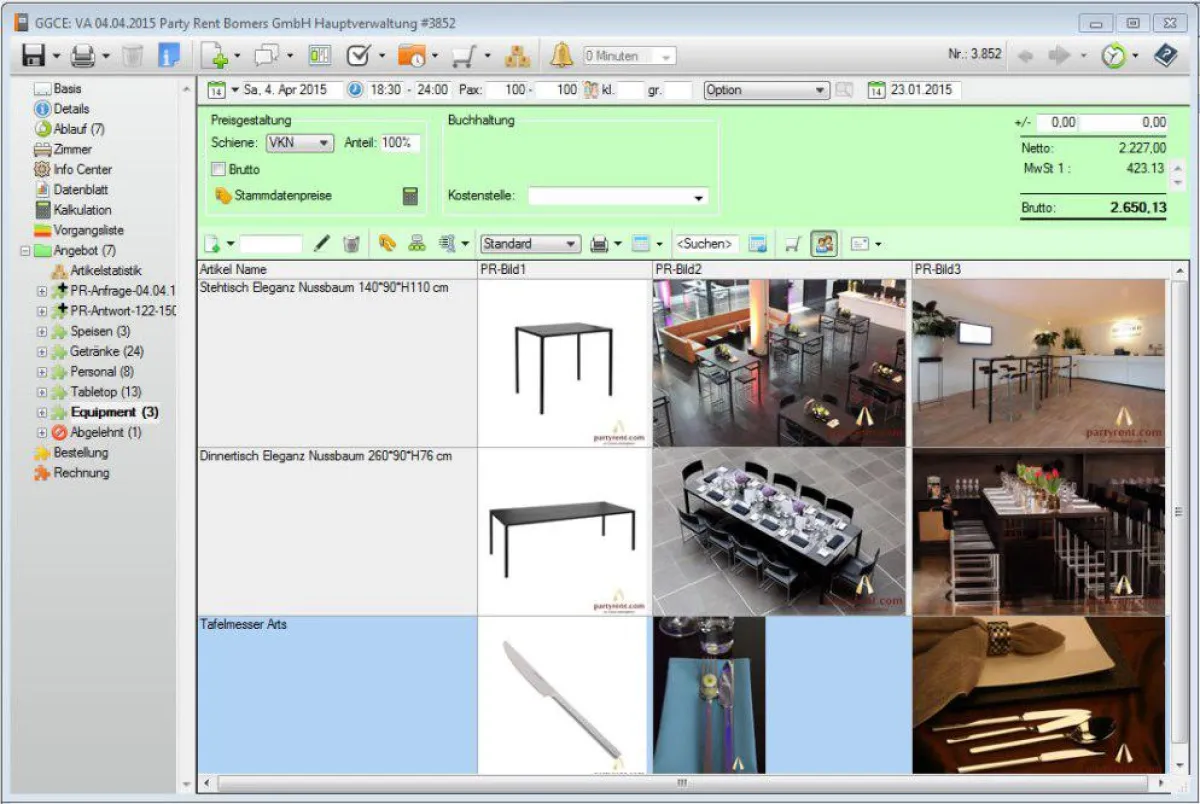Click the shopping cart toolbar icon
Image resolution: width=1200 pixels, height=804 pixels.
point(462,56)
